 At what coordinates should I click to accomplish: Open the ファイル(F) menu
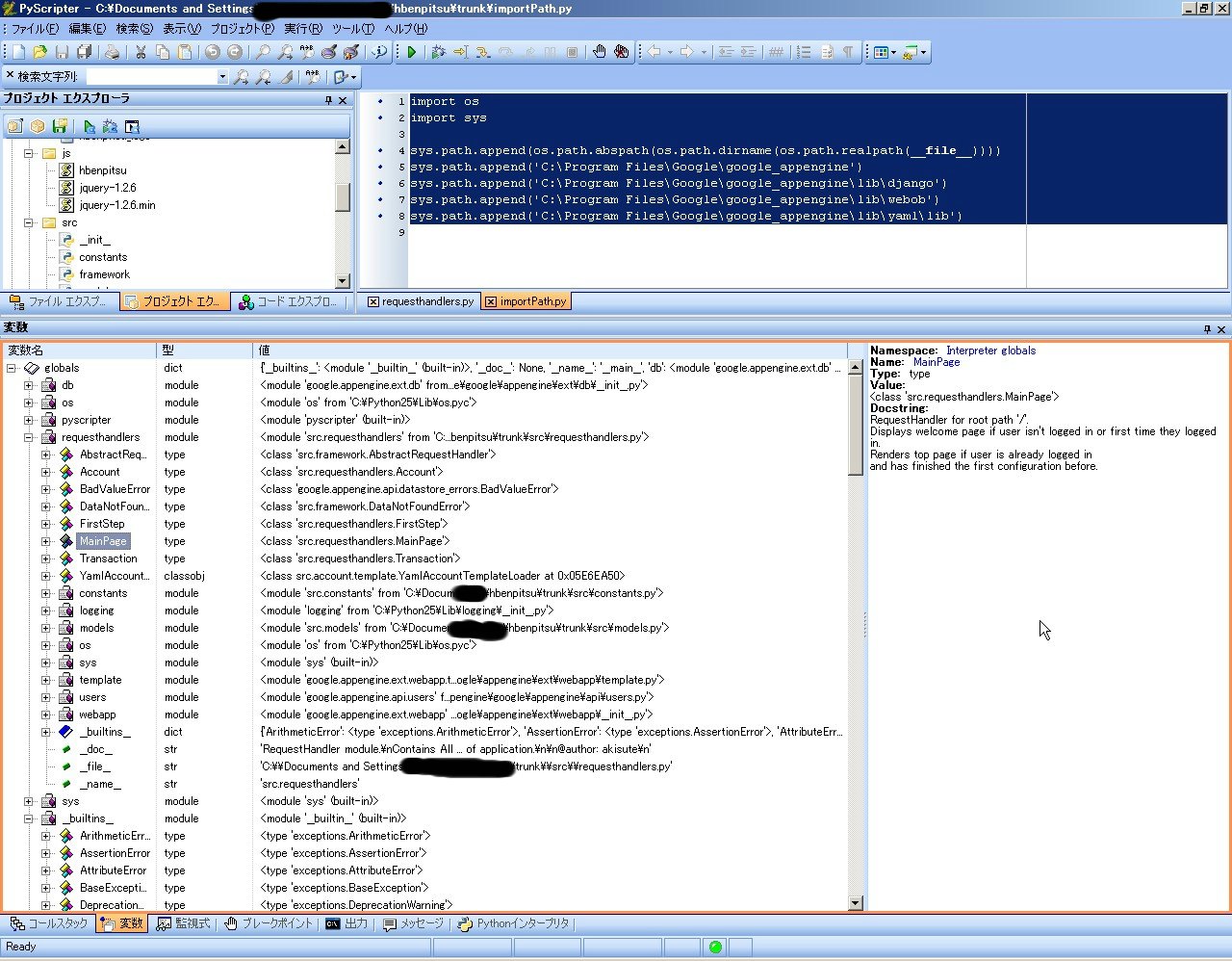pos(35,29)
